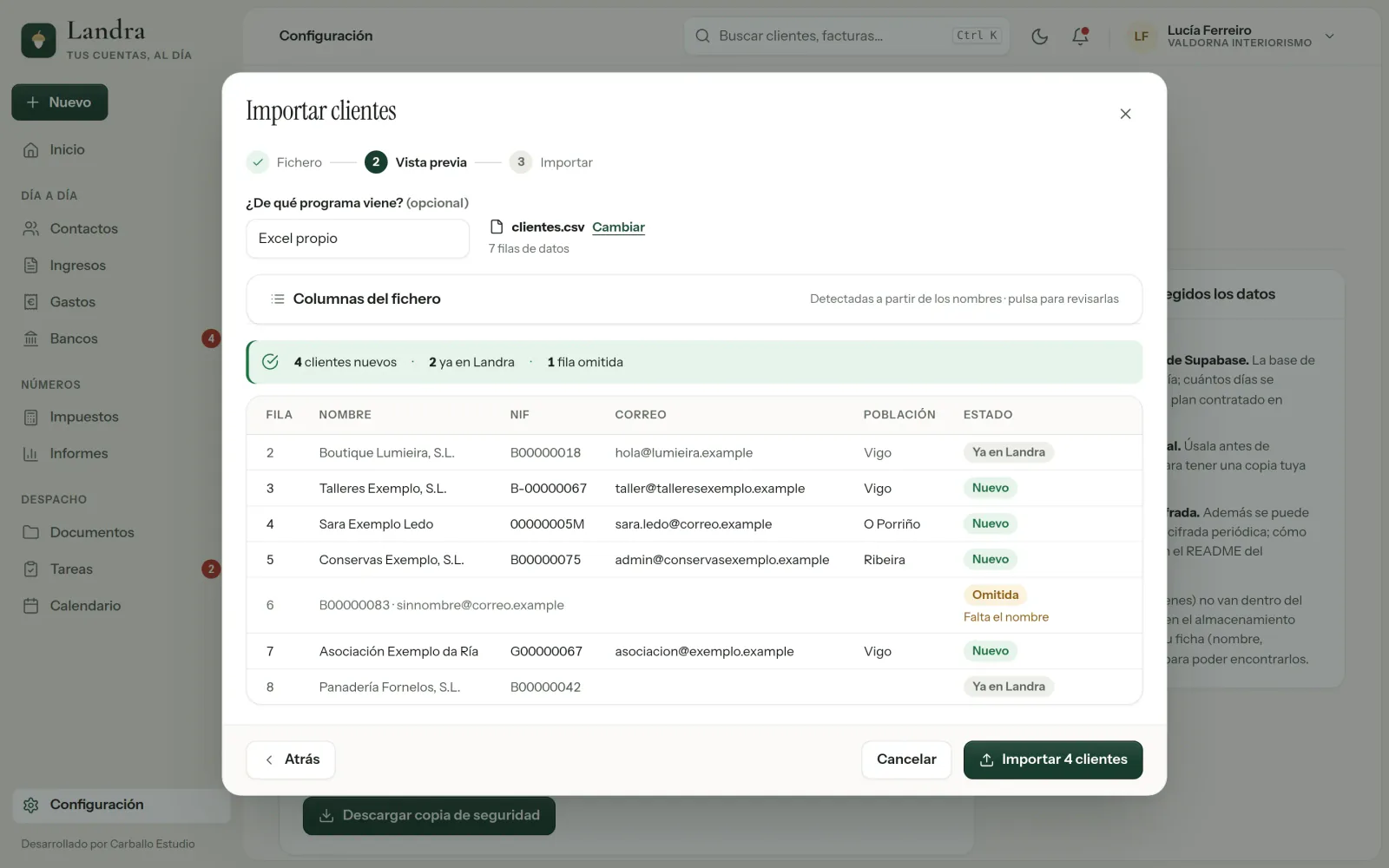This screenshot has width=1389, height=868.
Task: Click the Impuestos calculator icon
Action: point(31,418)
